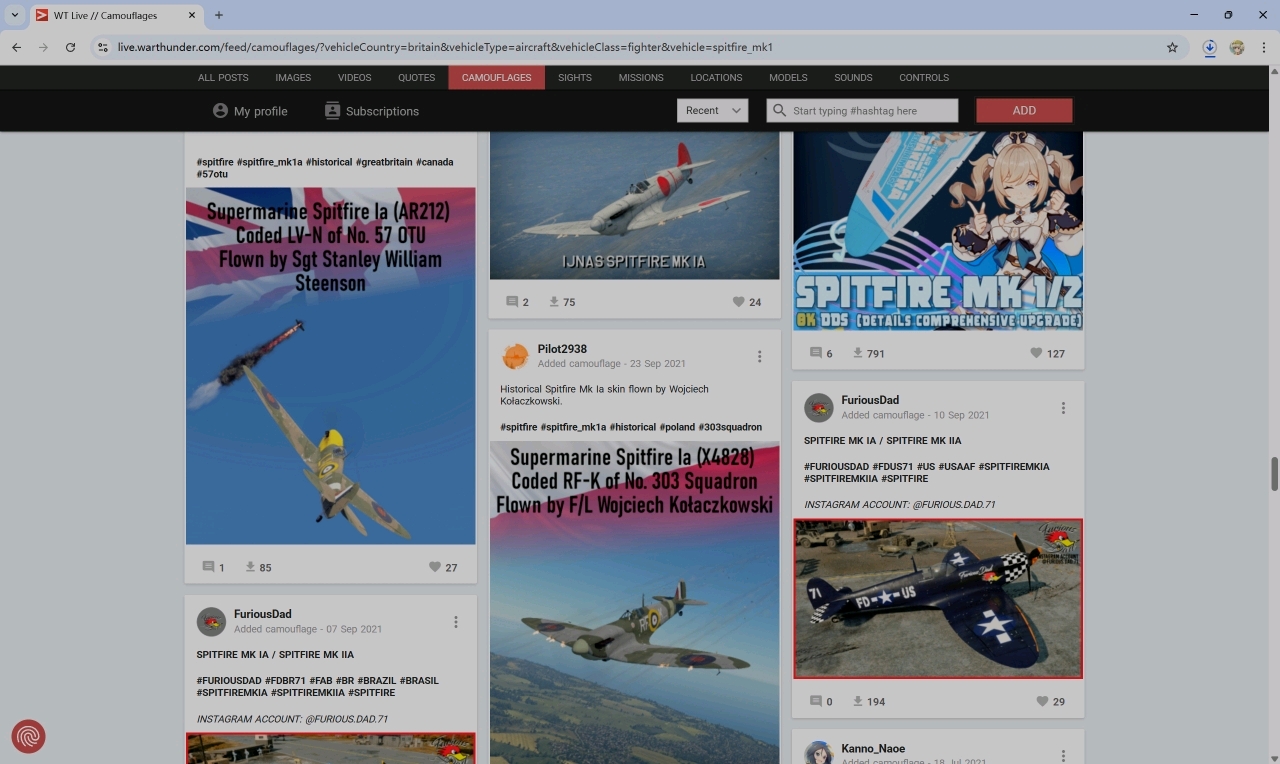The image size is (1280, 764).
Task: Like the 8K DDS post (127)
Action: (1036, 353)
